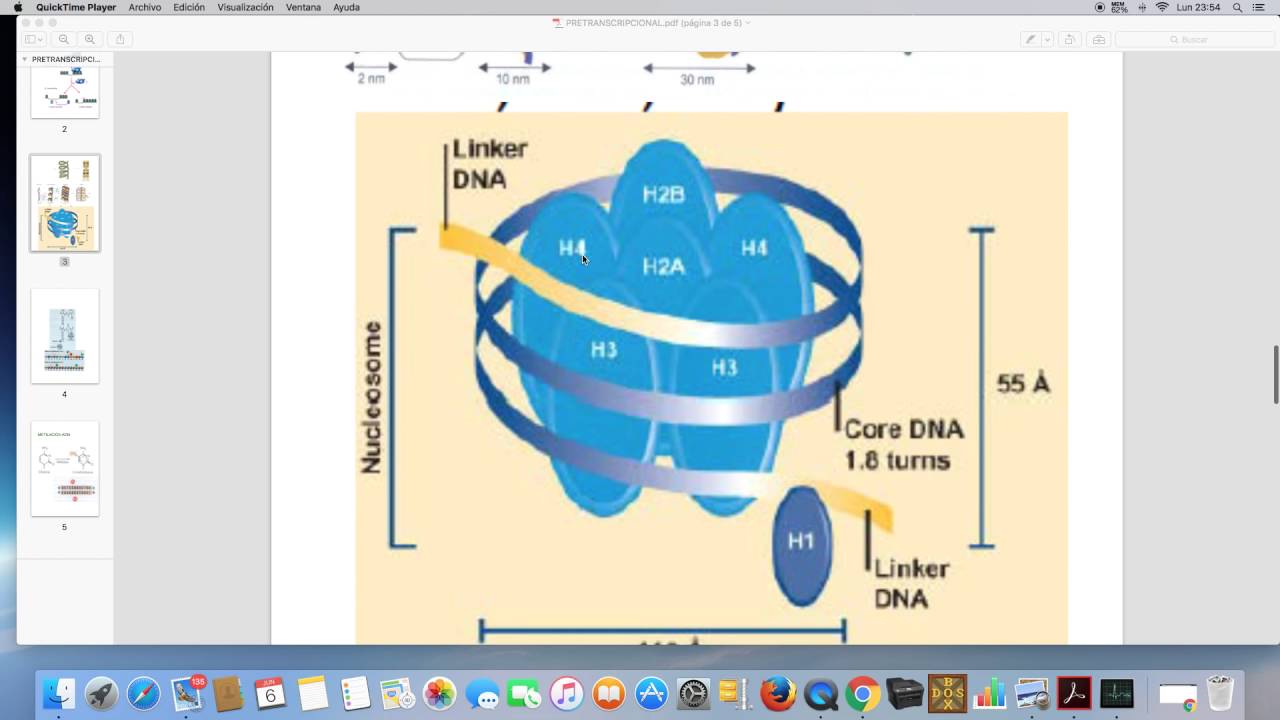
Task: Open the Edición menu
Action: coord(189,7)
